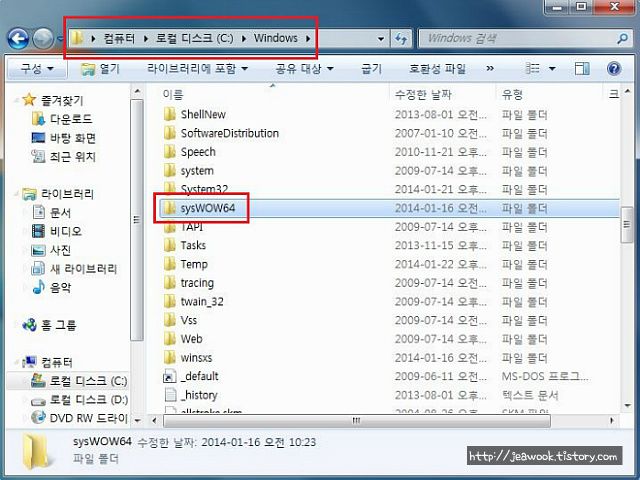Change view with the view mode icon
Image resolution: width=640 pixels, height=480 pixels.
click(532, 69)
